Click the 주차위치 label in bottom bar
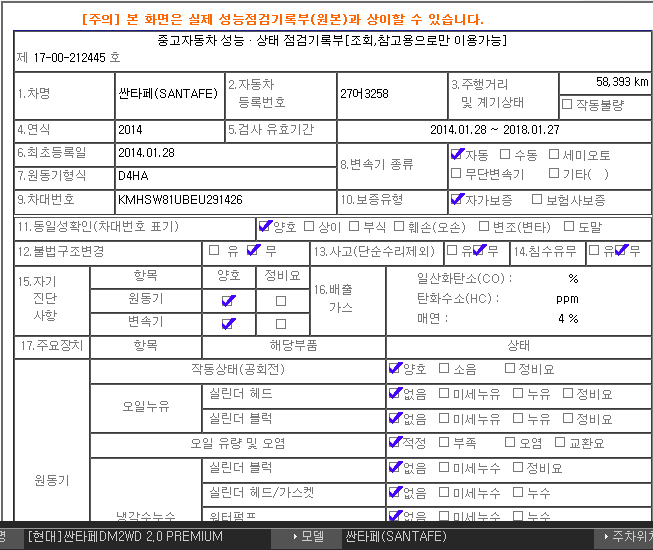 (630, 537)
